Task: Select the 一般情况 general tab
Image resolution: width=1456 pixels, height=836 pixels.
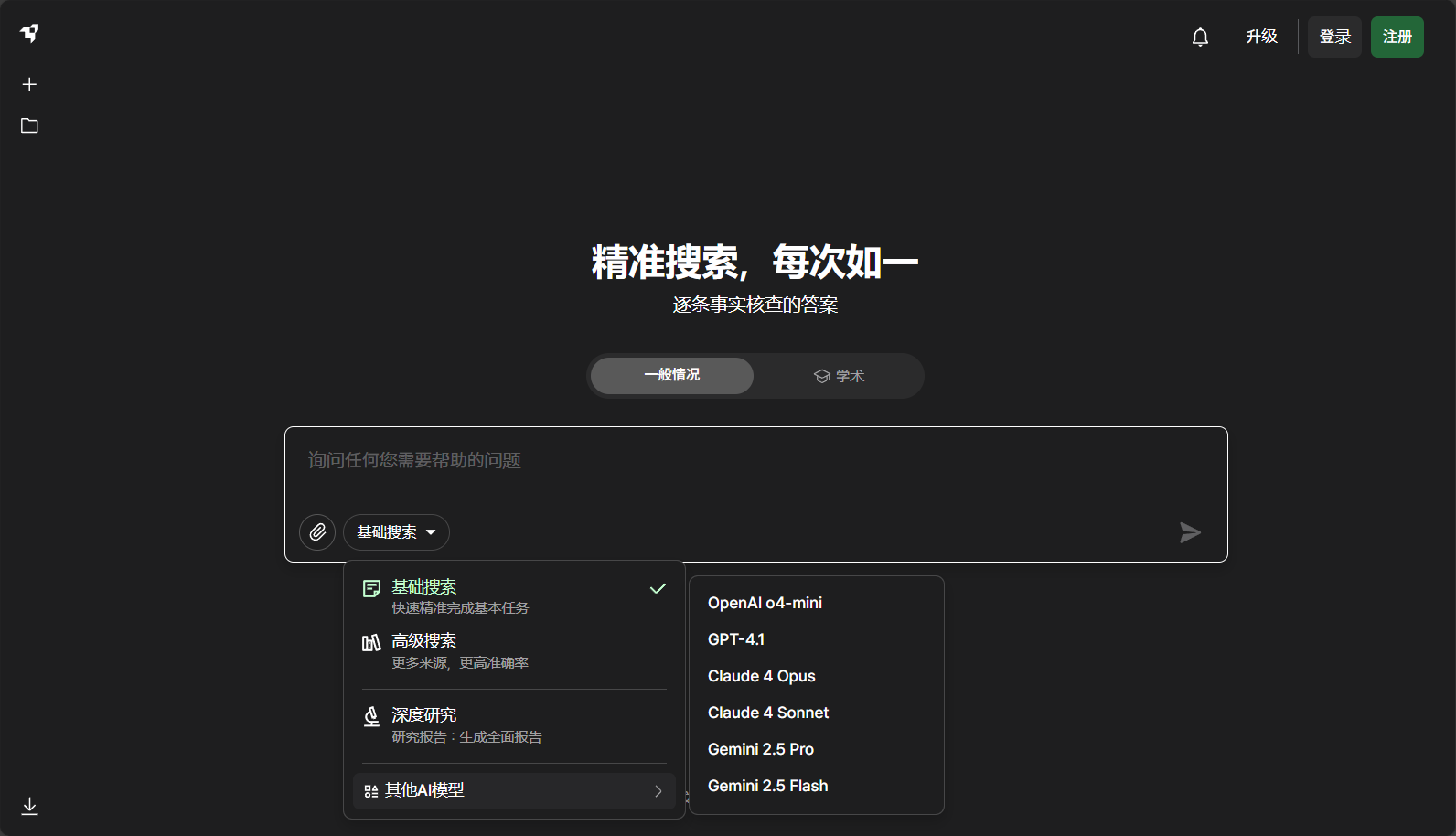Action: coord(671,375)
